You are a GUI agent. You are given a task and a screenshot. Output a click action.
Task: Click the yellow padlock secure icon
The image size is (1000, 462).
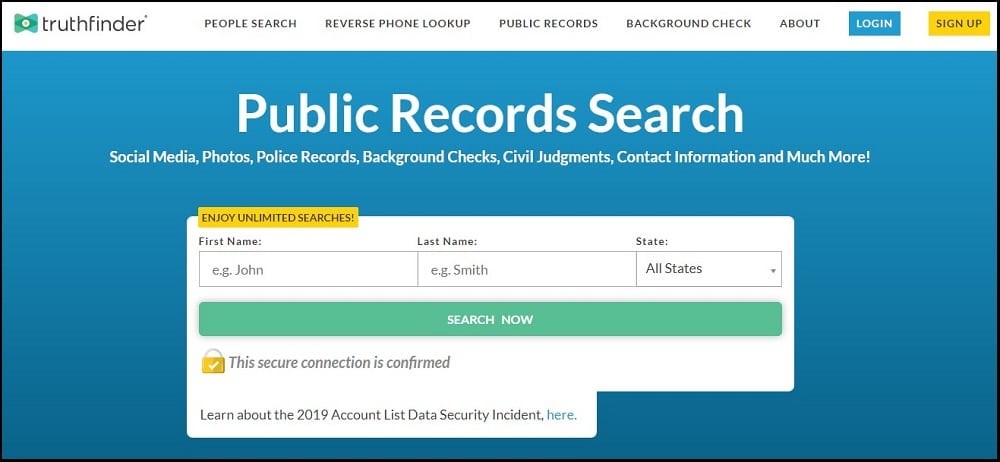point(213,361)
